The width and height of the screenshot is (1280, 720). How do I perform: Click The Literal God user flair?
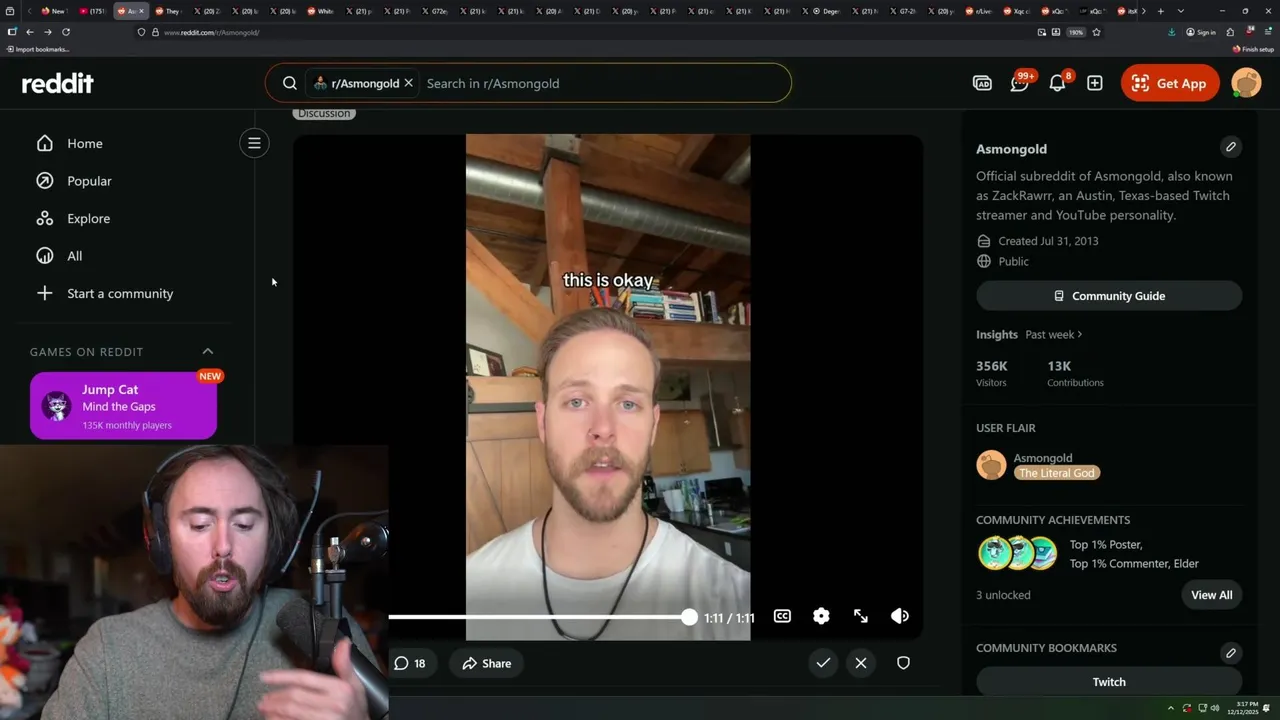coord(1057,473)
